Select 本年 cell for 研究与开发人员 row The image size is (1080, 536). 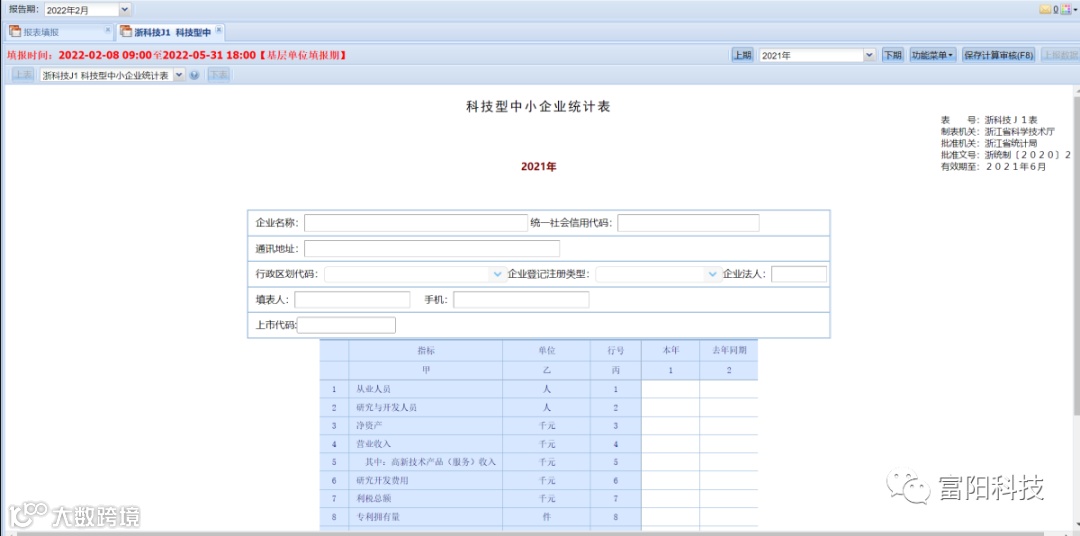pos(670,407)
